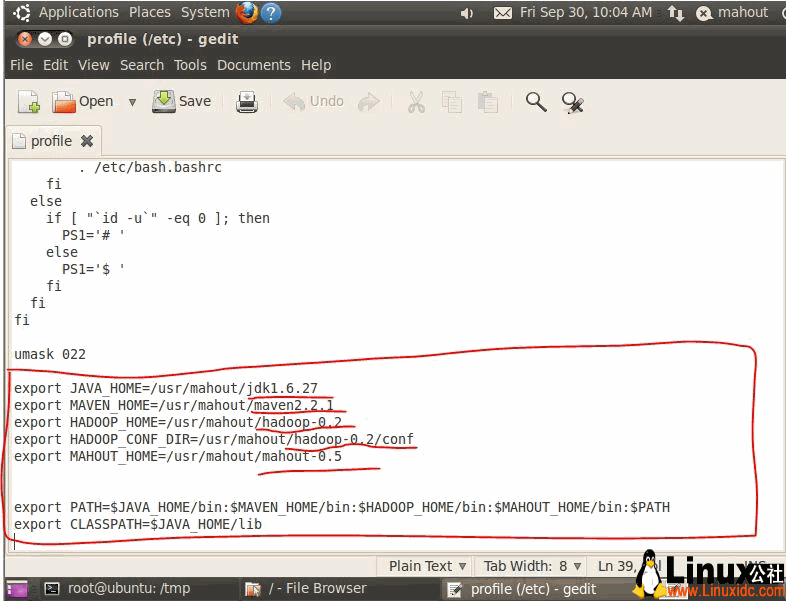Screen dimensions: 786x601
Task: Click the mail envelope indicator
Action: tap(503, 13)
